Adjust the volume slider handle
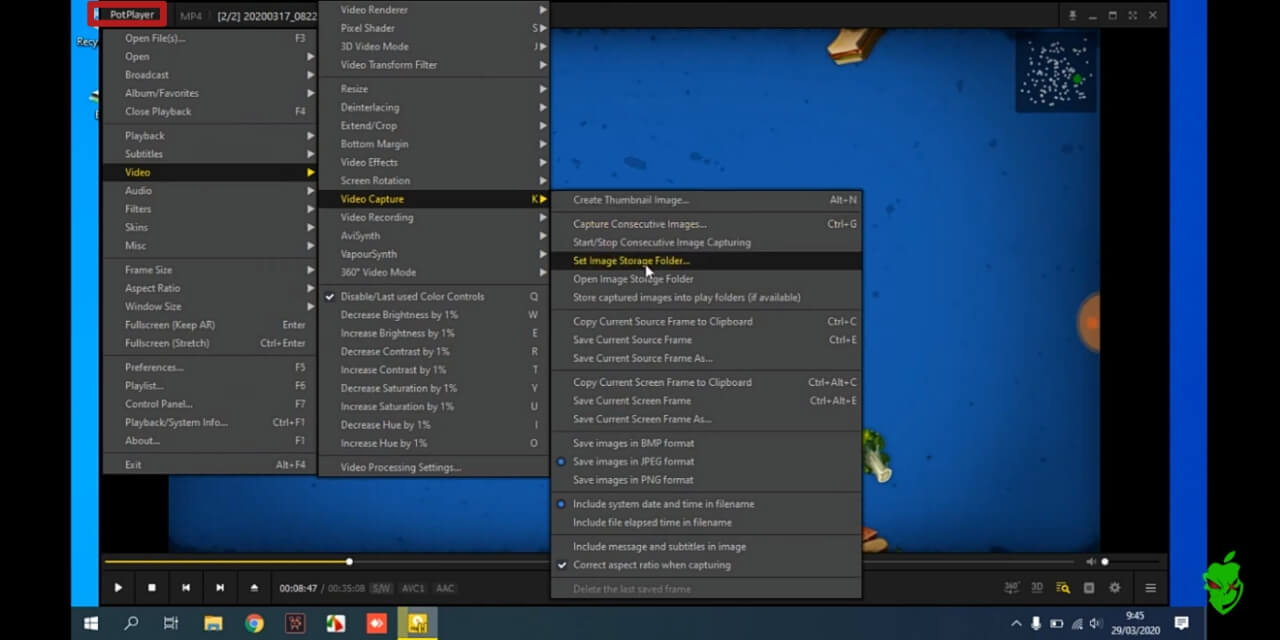The width and height of the screenshot is (1280, 640). pyautogui.click(x=1105, y=562)
